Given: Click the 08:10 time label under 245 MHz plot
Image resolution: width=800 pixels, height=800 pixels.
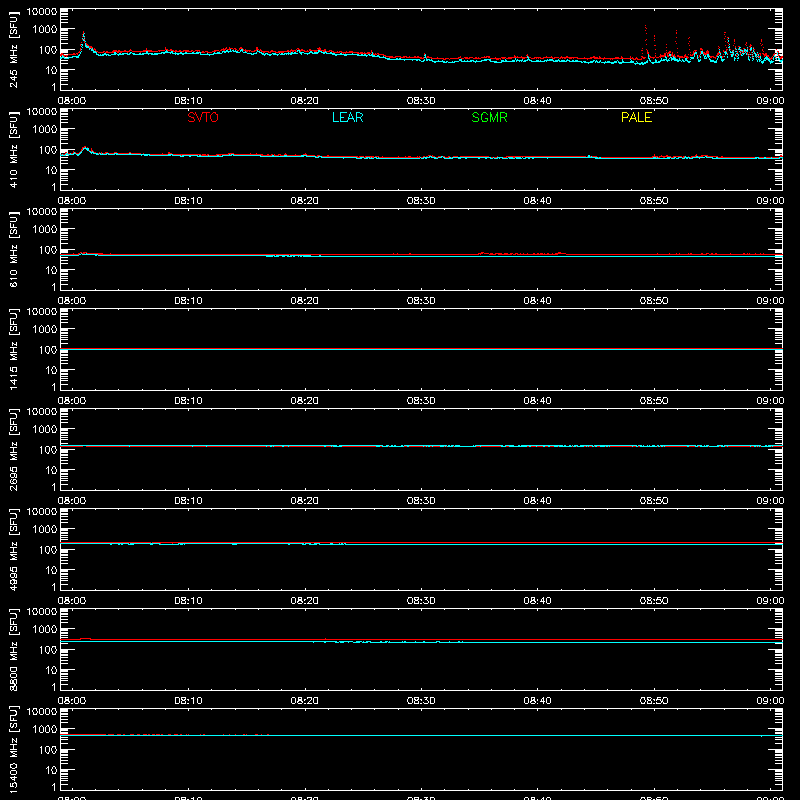Looking at the screenshot, I should pos(188,101).
